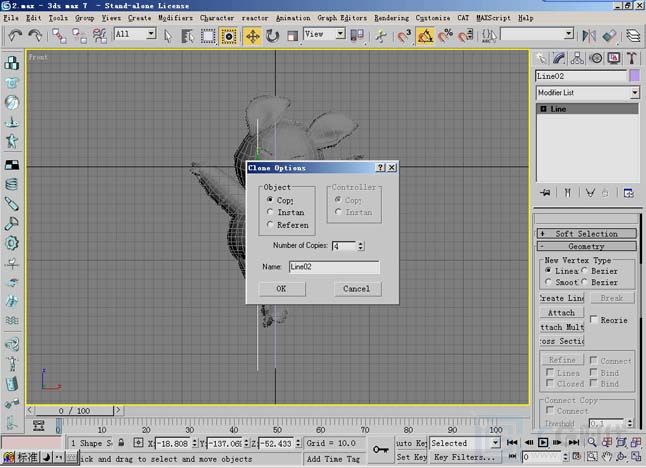Click the Key Filters button
Screen dimensions: 646x468
click(464, 457)
